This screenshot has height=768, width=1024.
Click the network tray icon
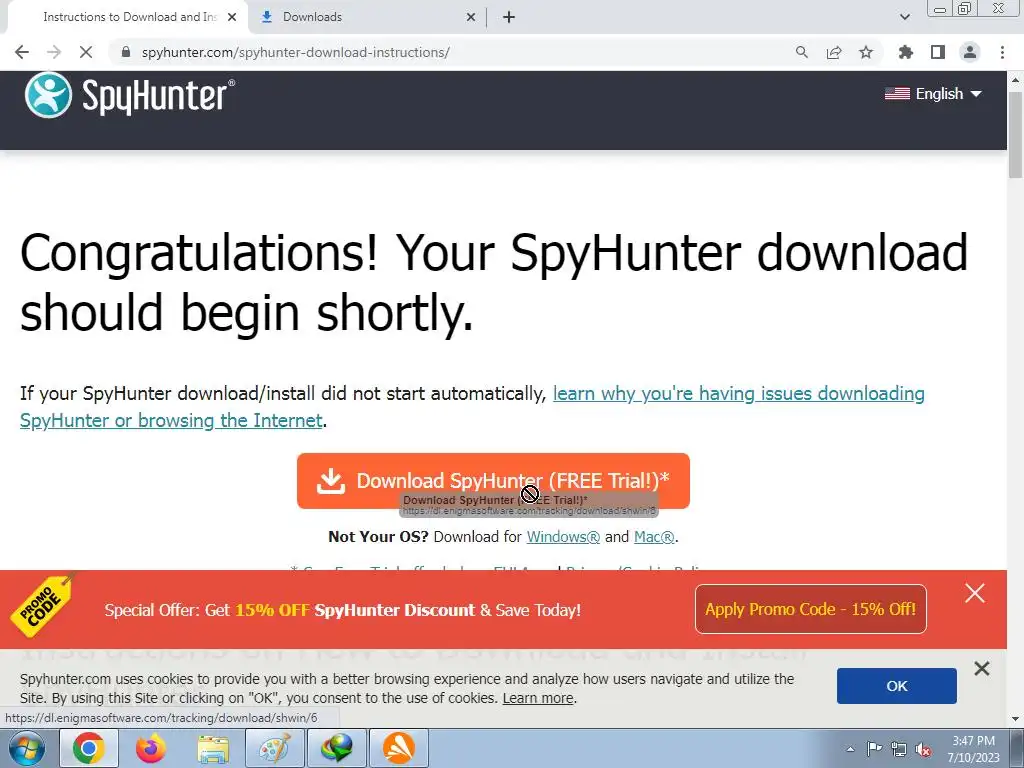click(x=899, y=749)
